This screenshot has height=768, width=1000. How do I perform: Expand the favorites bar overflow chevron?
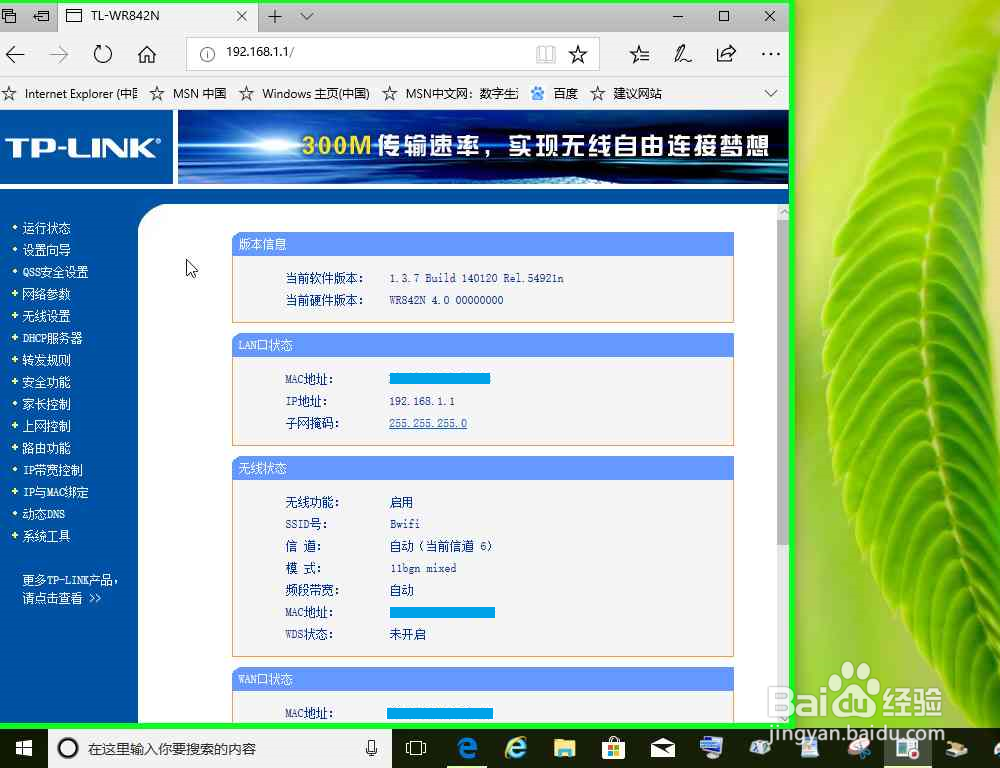(x=771, y=93)
